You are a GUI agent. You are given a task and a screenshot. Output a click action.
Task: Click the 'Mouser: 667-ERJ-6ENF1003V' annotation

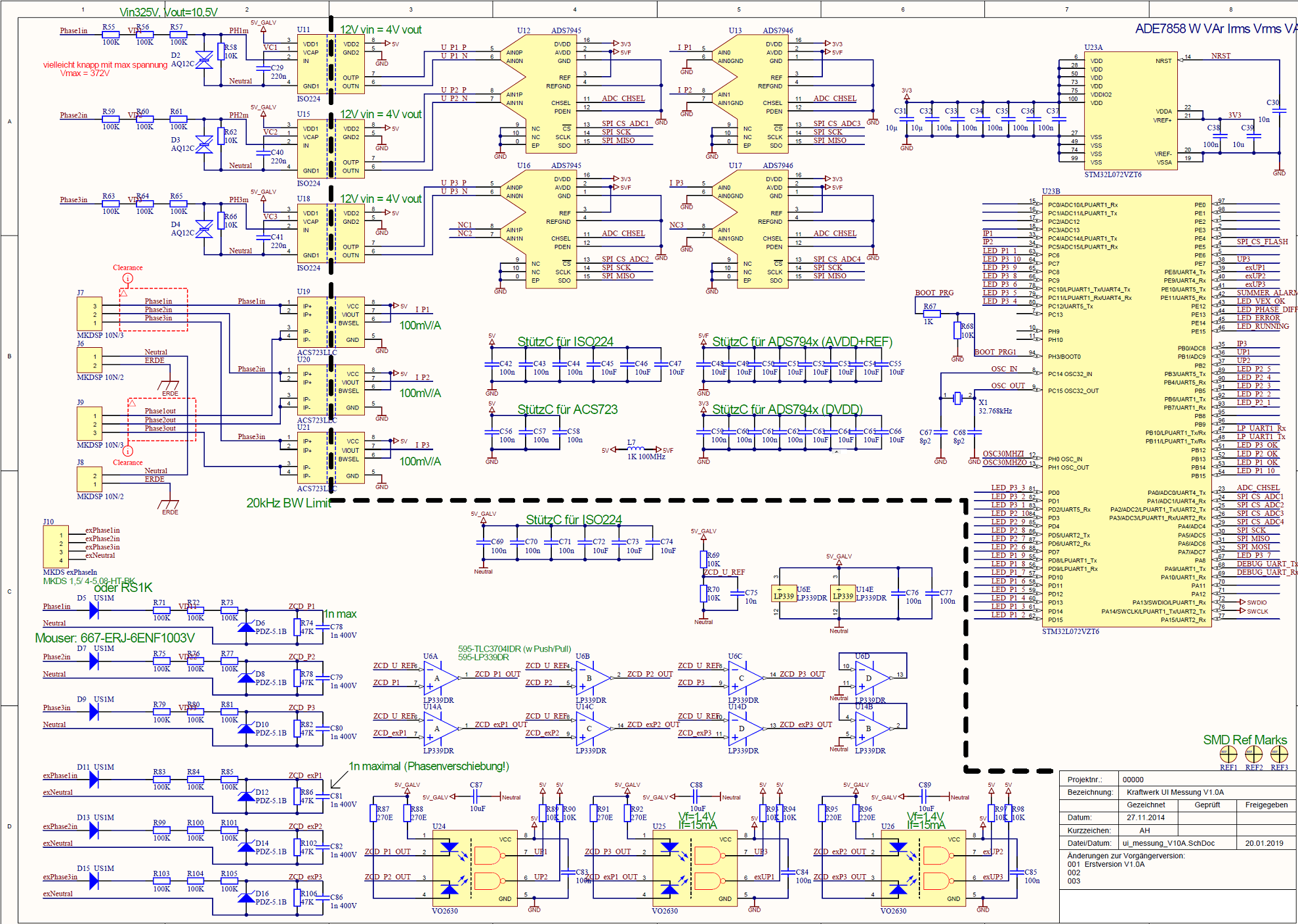tap(115, 638)
